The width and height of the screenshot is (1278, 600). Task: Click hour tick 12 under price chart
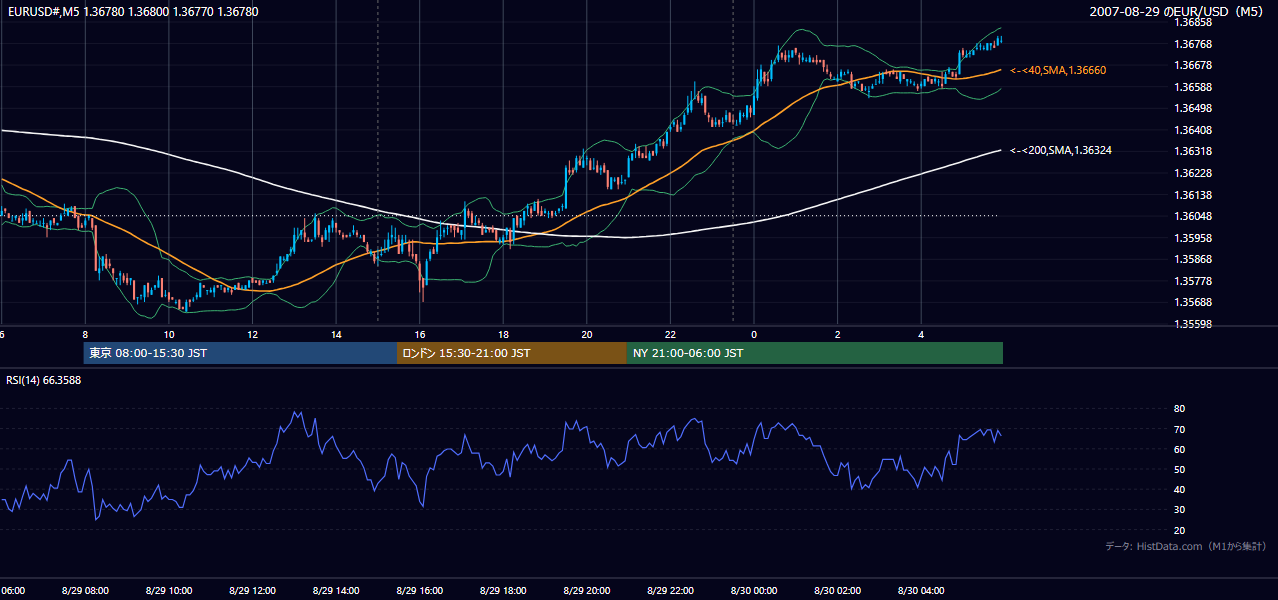coord(252,334)
